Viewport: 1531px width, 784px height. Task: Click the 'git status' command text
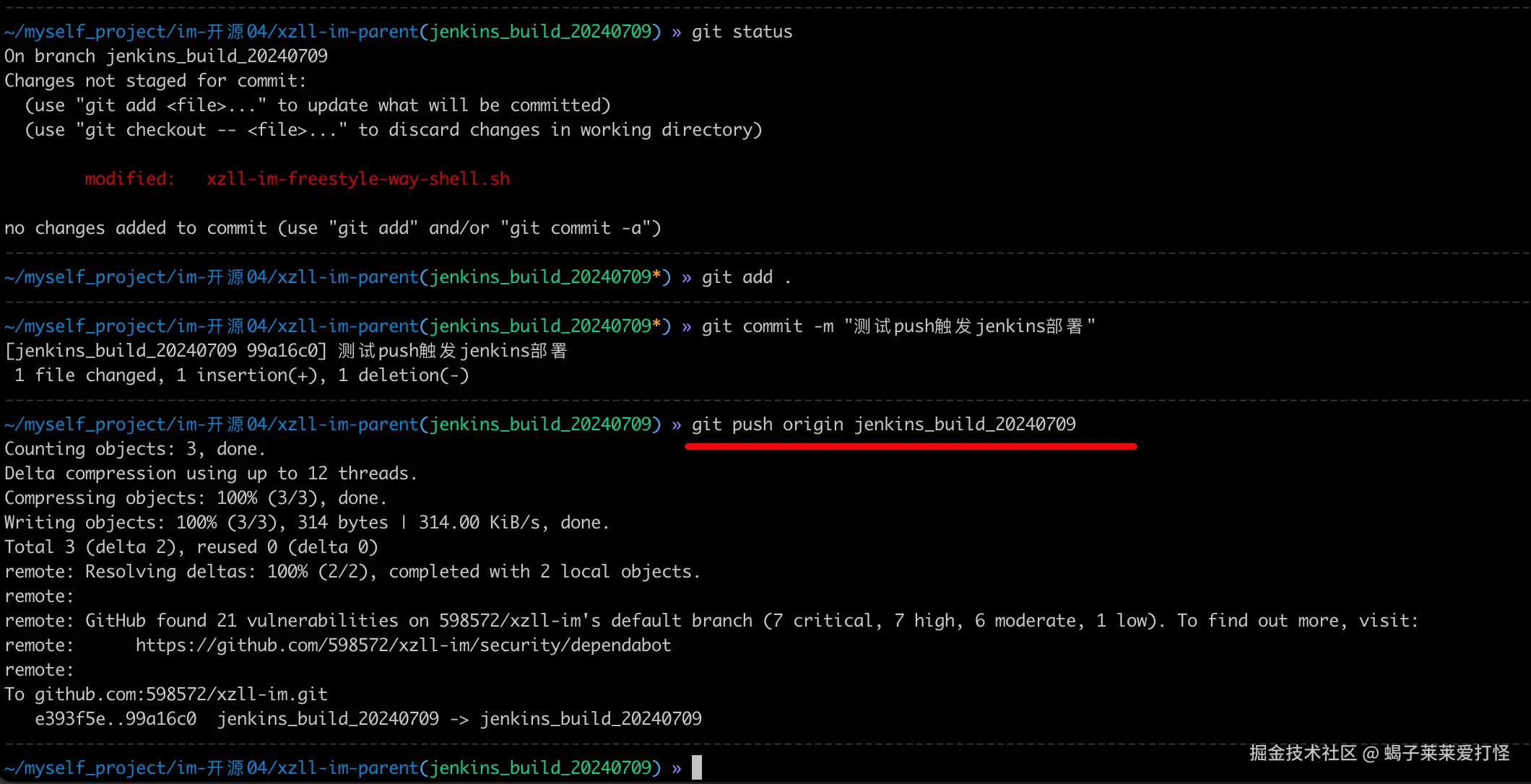click(742, 32)
